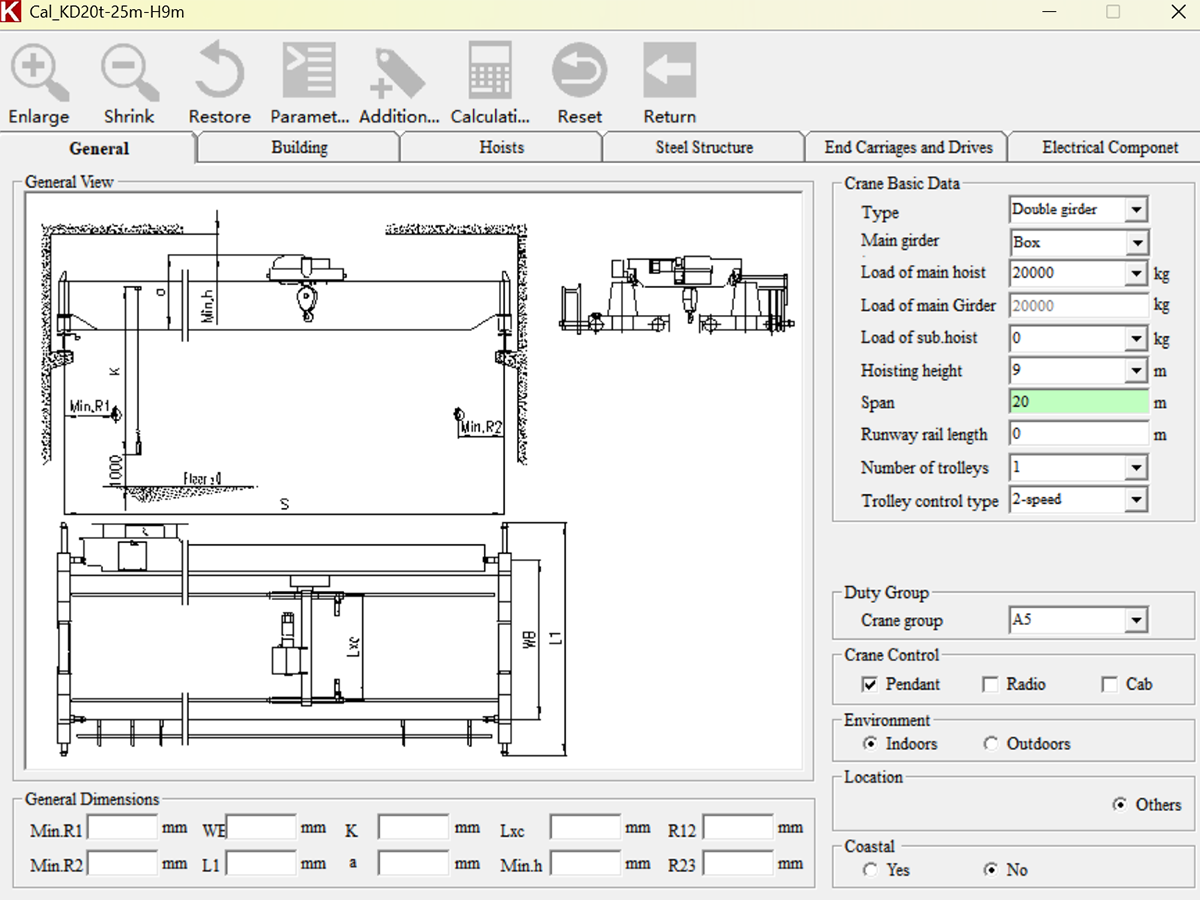Open the crane Type dropdown
This screenshot has width=1200, height=900.
point(1135,210)
